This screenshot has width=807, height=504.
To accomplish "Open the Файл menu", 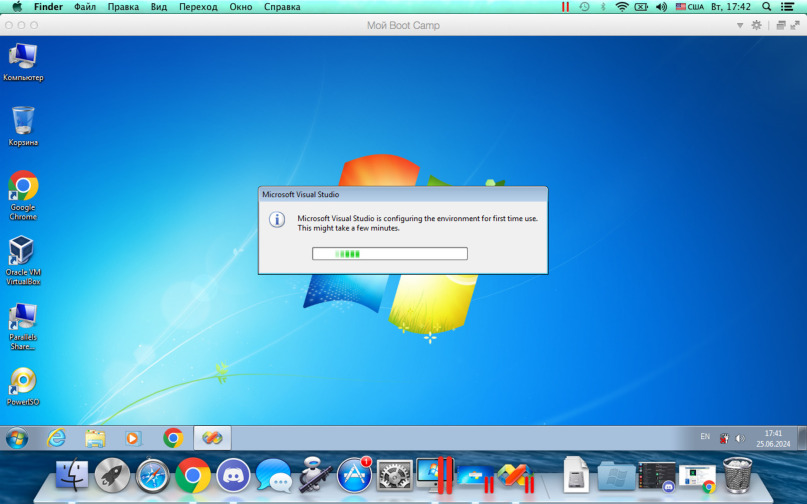I will click(85, 7).
